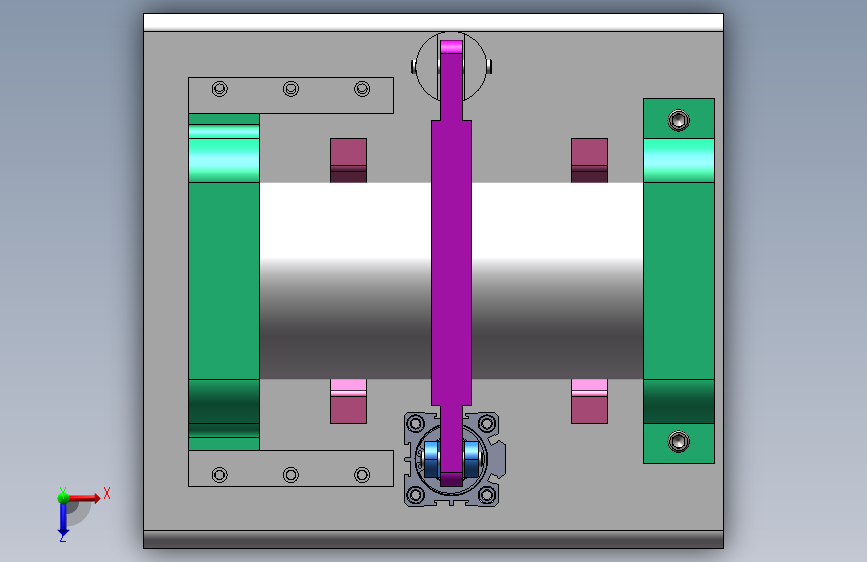
Task: Pick the leftmost screw on the lower gray plate
Action: [x=220, y=475]
